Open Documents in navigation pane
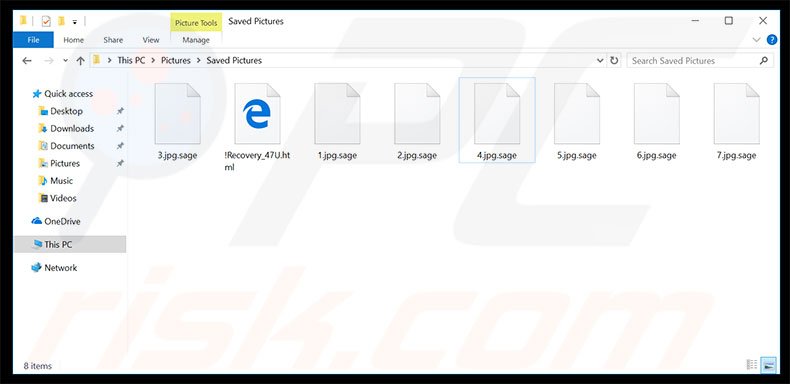Viewport: 790px width, 384px height. (x=72, y=146)
